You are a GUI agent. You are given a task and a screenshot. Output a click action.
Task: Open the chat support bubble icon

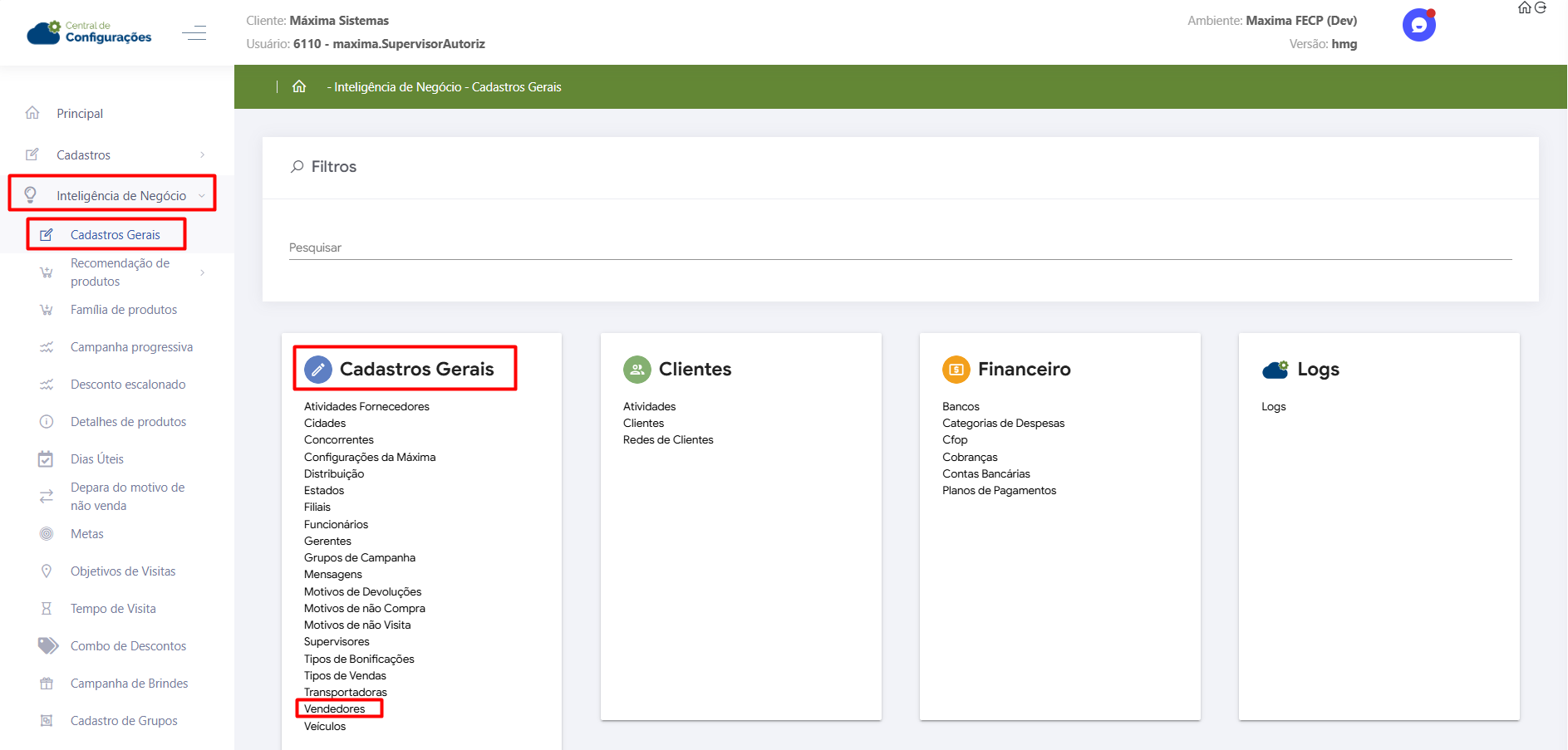pos(1418,25)
